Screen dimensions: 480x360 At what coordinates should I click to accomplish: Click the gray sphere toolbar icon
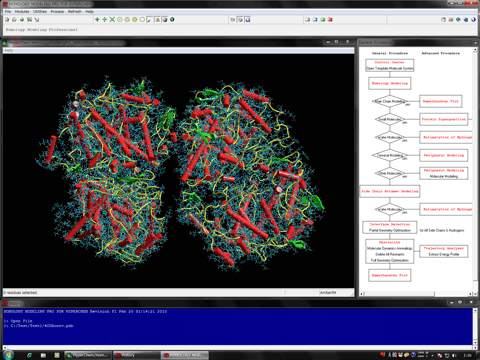[165, 20]
